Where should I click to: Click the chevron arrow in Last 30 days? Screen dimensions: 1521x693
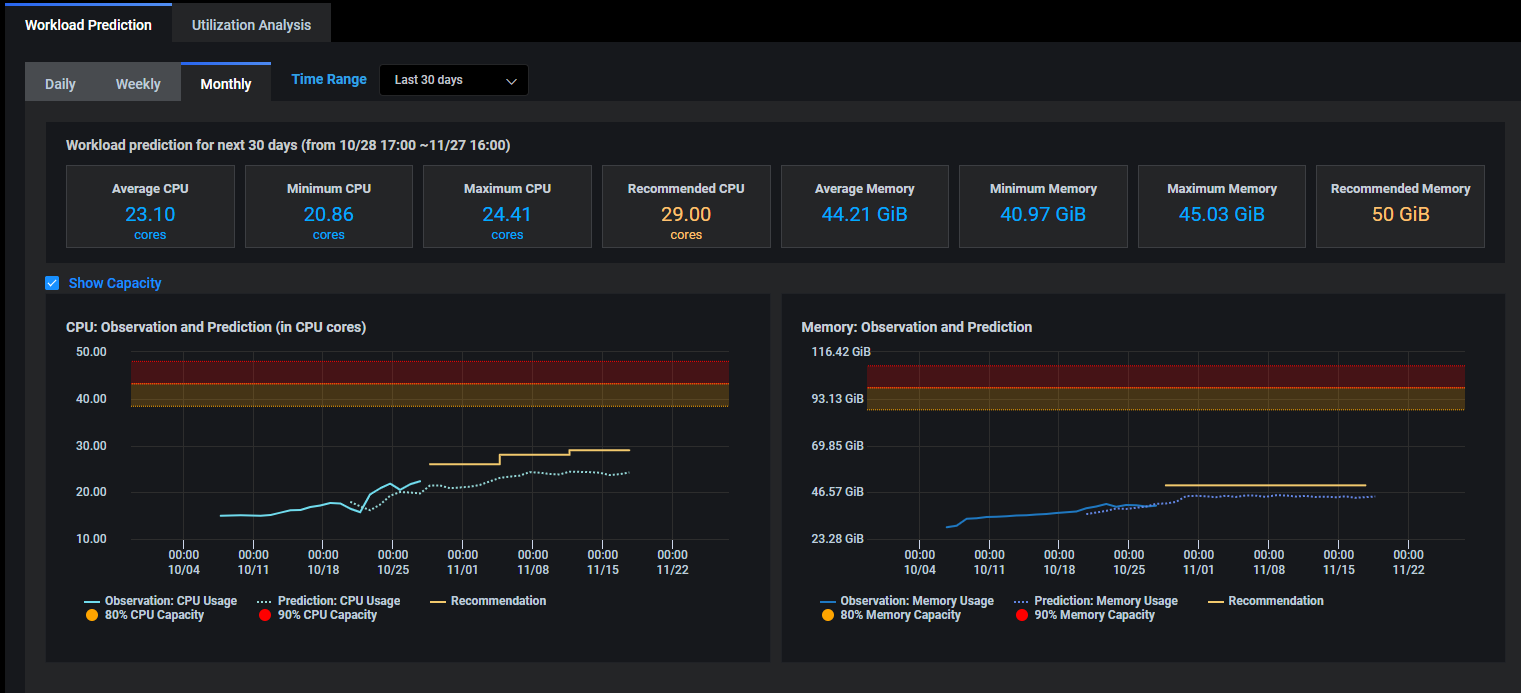pyautogui.click(x=511, y=81)
